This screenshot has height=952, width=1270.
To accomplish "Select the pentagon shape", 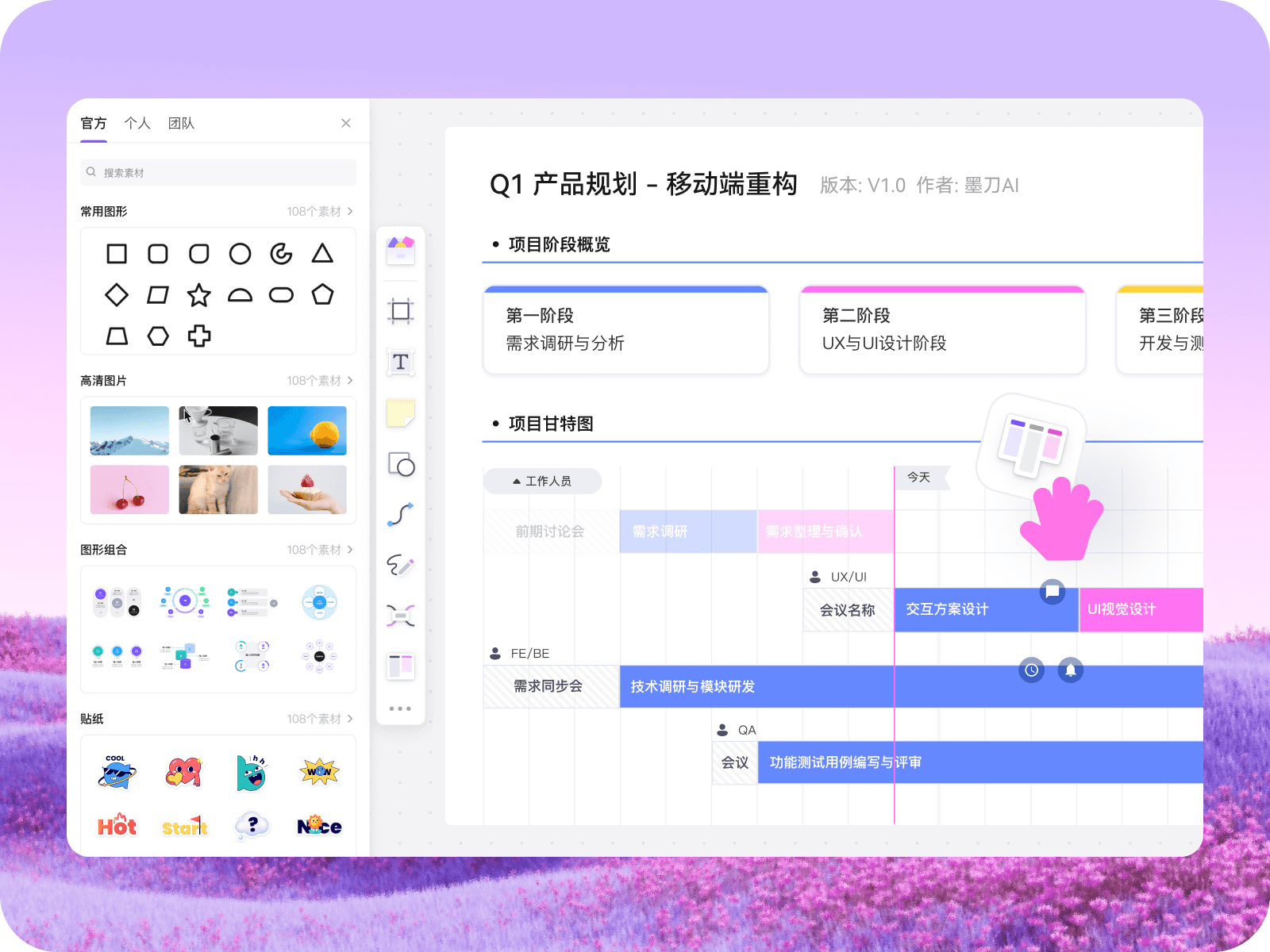I will click(322, 294).
